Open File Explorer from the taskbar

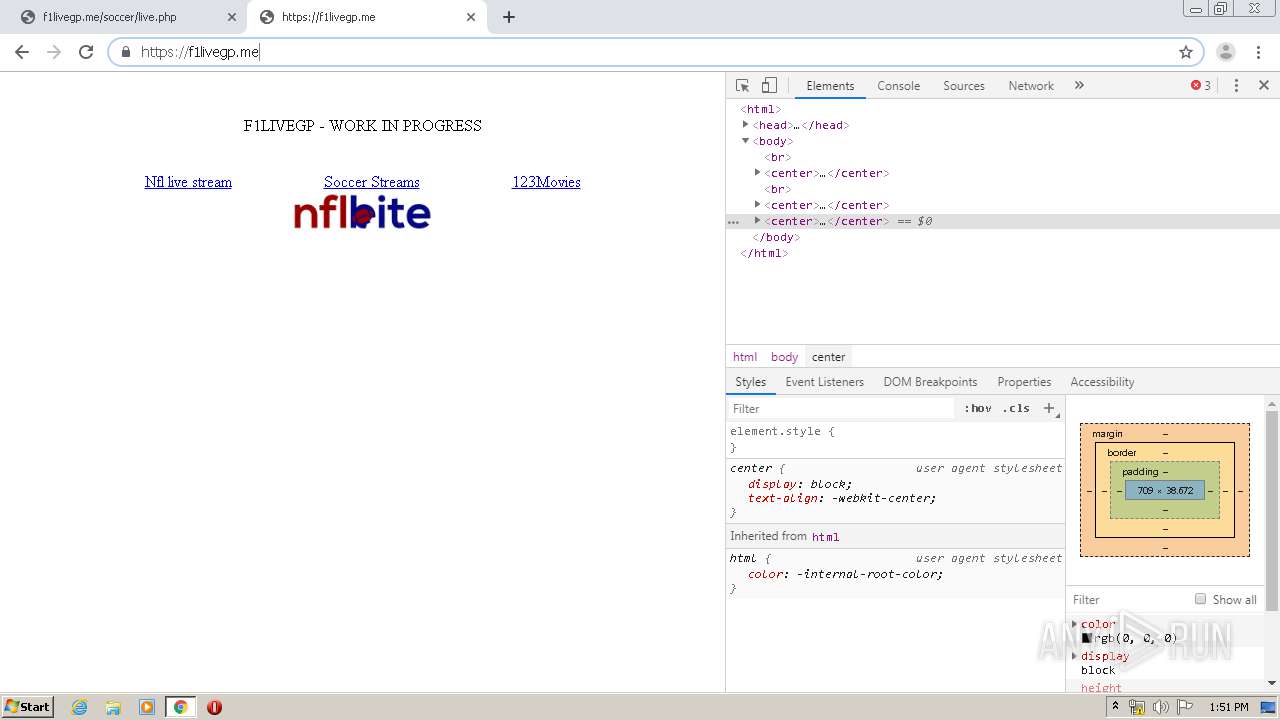click(113, 707)
